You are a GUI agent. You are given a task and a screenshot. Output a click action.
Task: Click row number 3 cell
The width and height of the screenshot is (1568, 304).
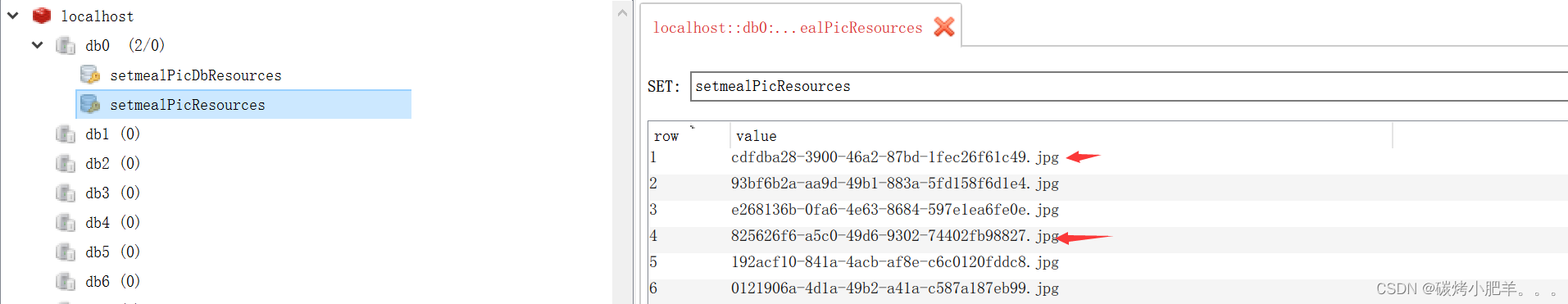pyautogui.click(x=653, y=210)
